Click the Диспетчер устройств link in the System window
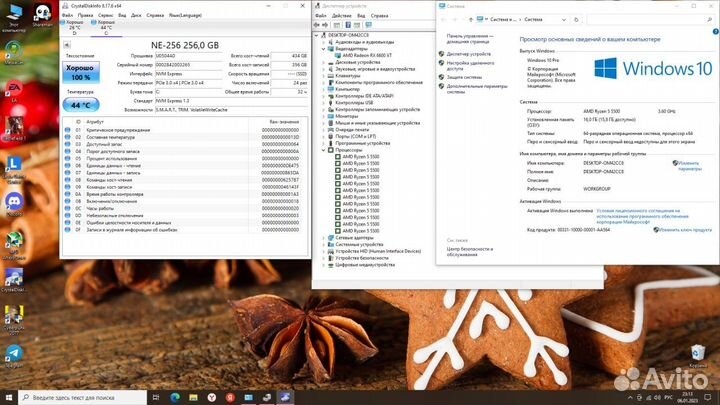Screen dimensions: 720x405 point(468,54)
